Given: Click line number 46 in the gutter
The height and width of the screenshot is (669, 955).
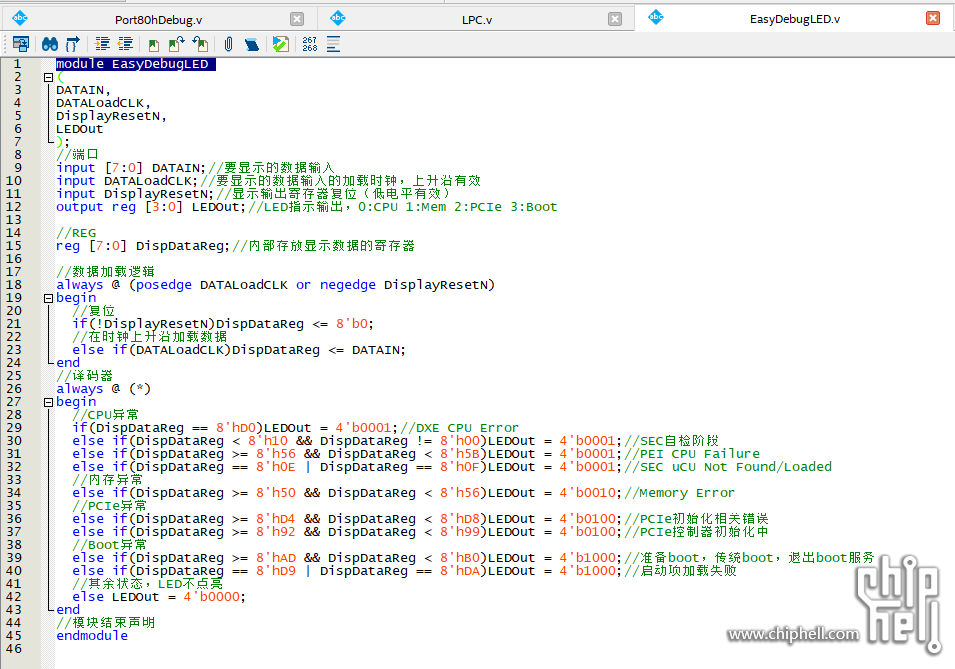Looking at the screenshot, I should tap(13, 649).
